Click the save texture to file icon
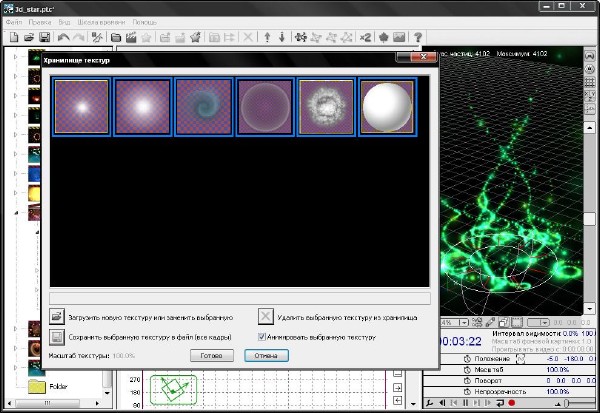The height and width of the screenshot is (413, 600). 56,338
